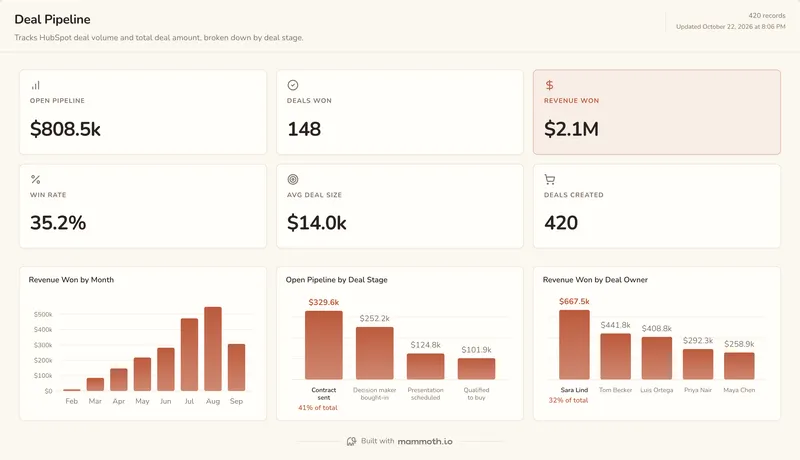Click the Open Pipeline by Deal Stage title
Image resolution: width=800 pixels, height=460 pixels.
tap(337, 279)
